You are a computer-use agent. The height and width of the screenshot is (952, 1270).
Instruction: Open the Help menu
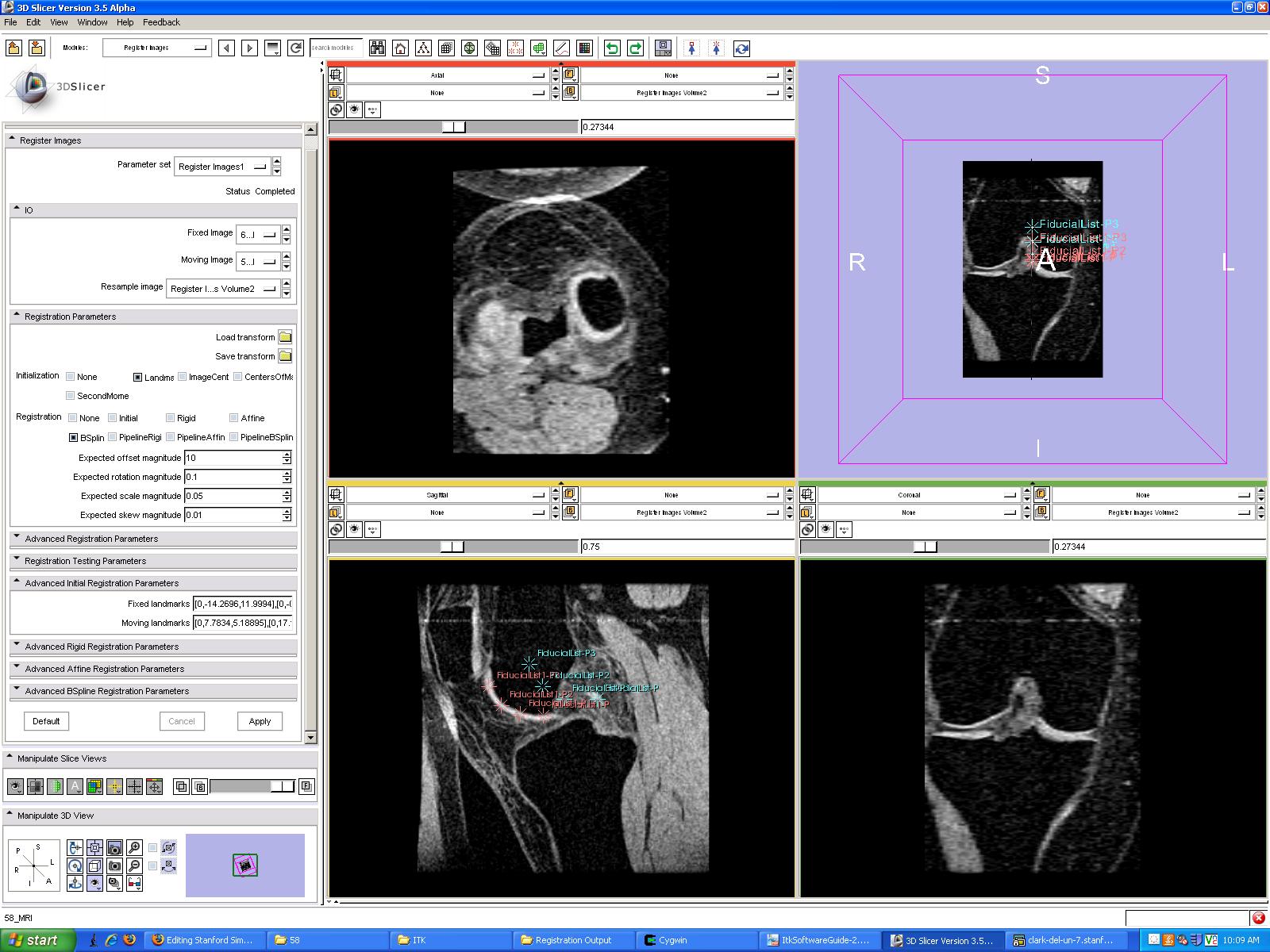point(125,22)
